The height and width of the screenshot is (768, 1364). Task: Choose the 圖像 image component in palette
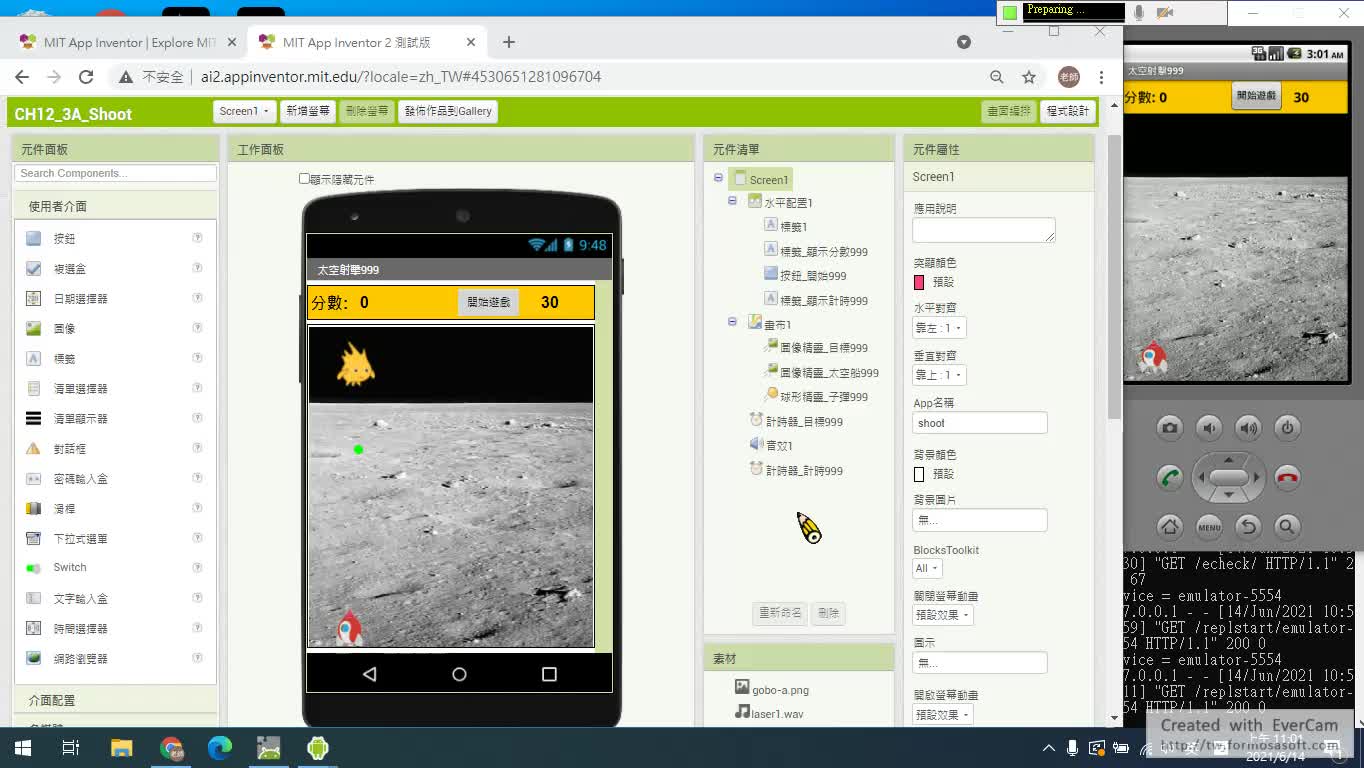[64, 329]
